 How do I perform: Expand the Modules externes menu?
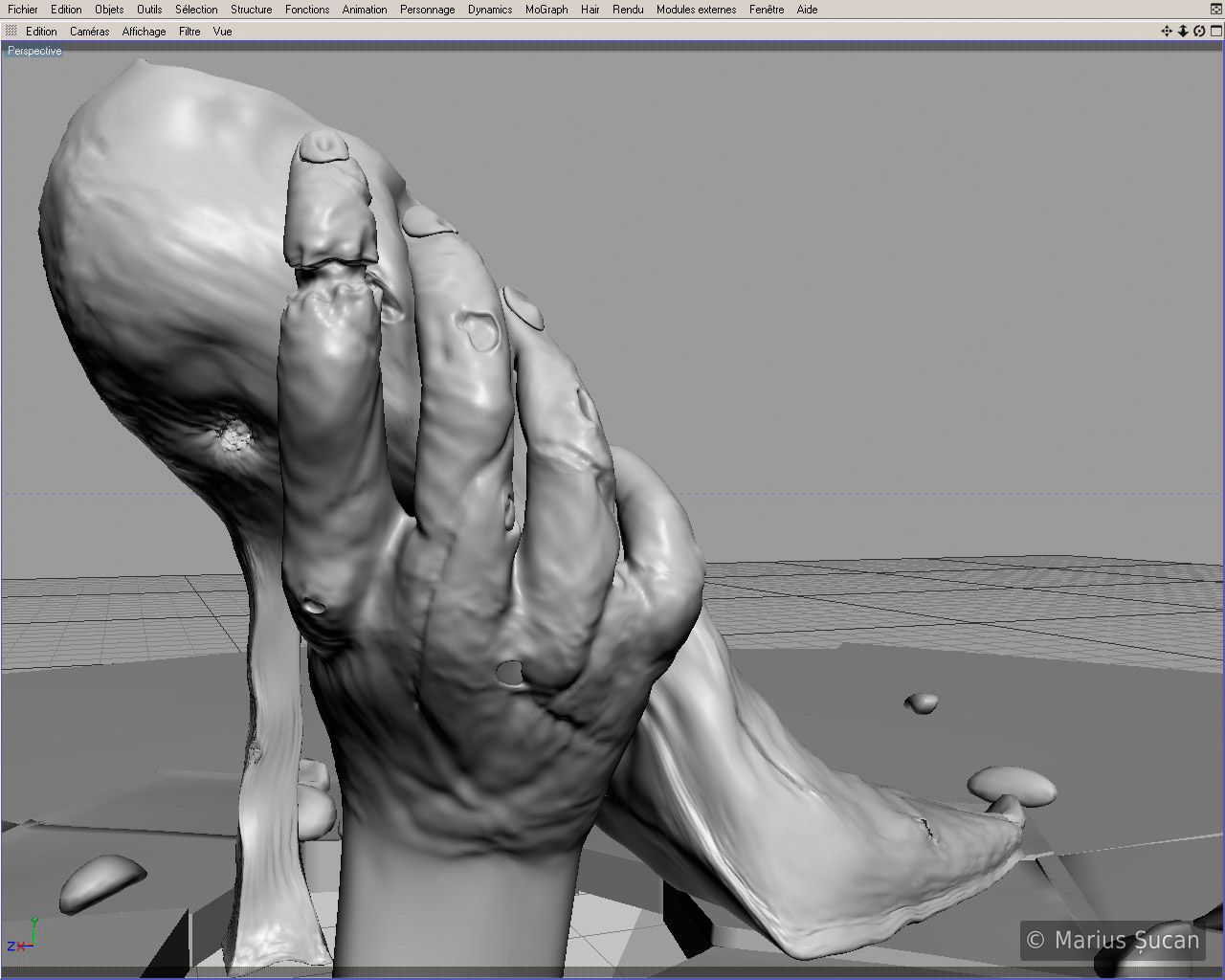coord(696,10)
